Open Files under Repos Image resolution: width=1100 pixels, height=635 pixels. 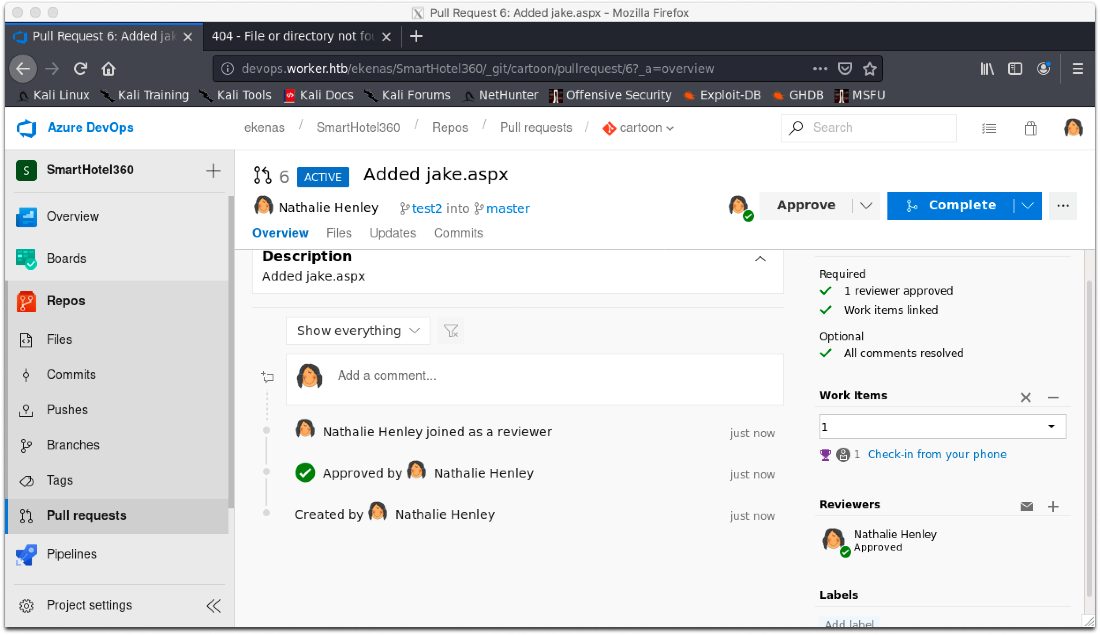click(x=60, y=340)
